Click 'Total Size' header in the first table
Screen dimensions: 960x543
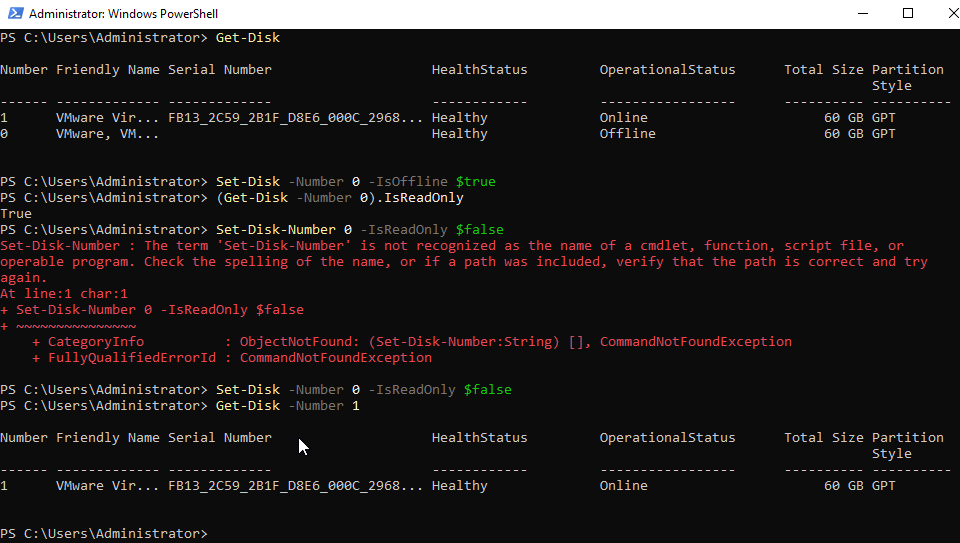(823, 70)
